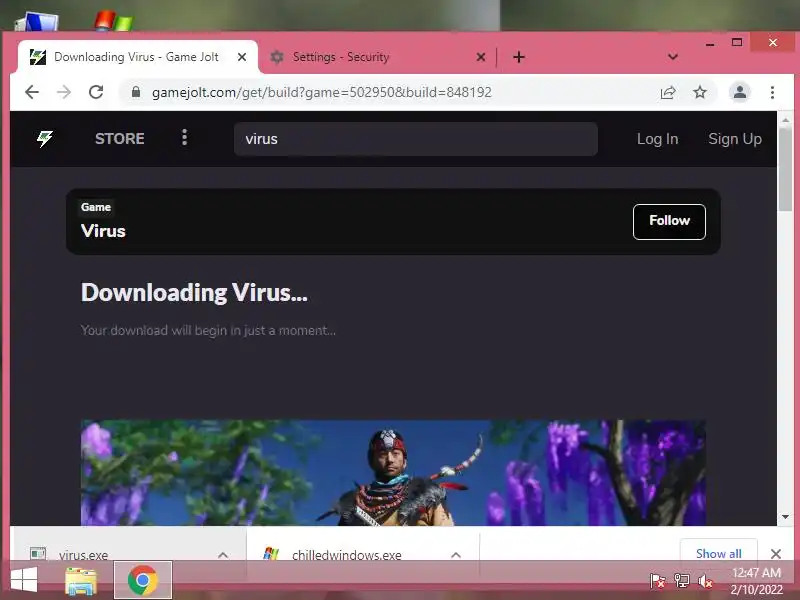The image size is (800, 600).
Task: Minimize the Chrome window
Action: 710,43
